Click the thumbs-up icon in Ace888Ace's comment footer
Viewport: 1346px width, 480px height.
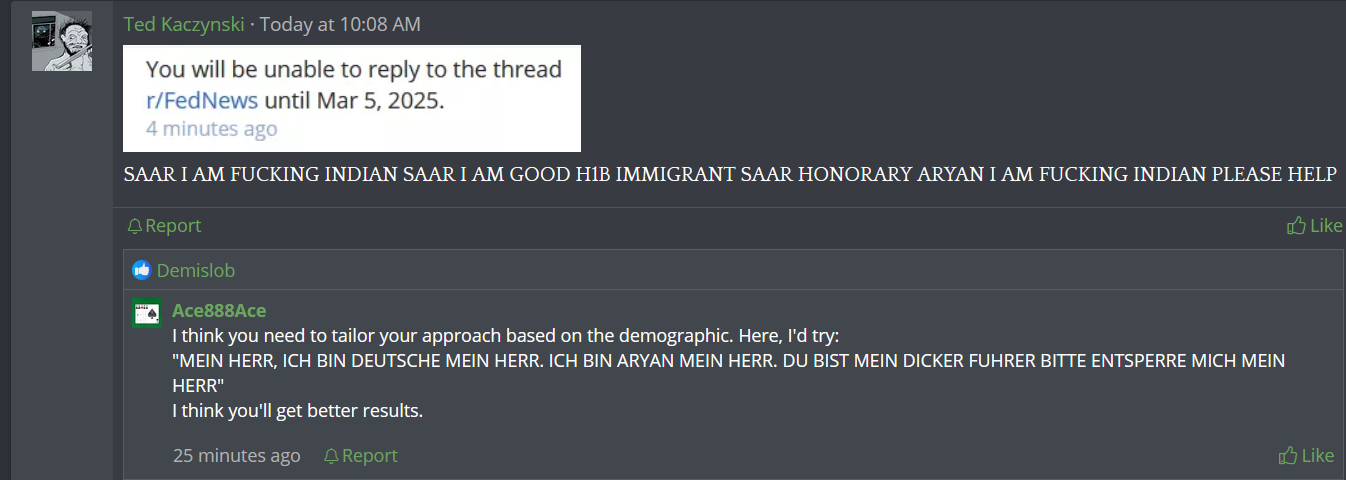point(1288,456)
